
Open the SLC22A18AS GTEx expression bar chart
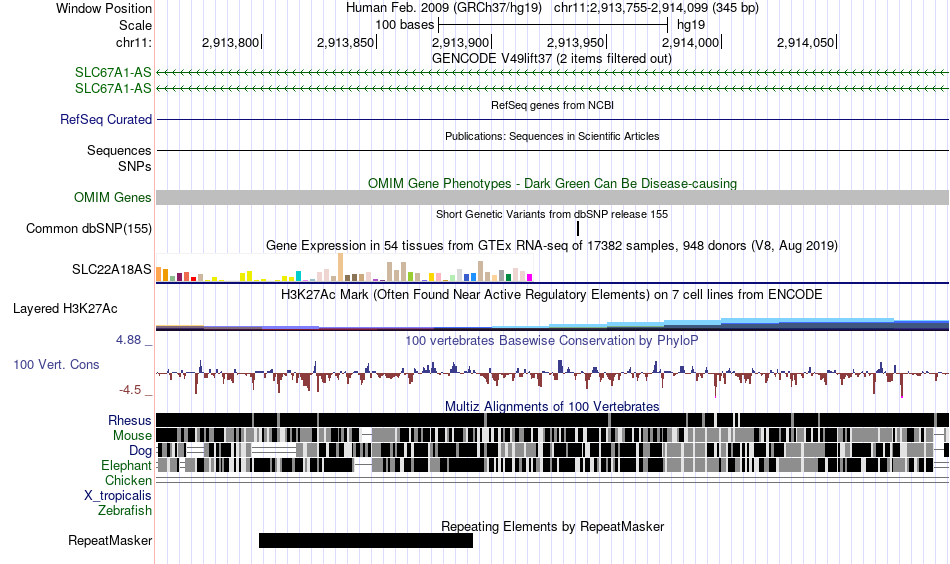coord(344,267)
